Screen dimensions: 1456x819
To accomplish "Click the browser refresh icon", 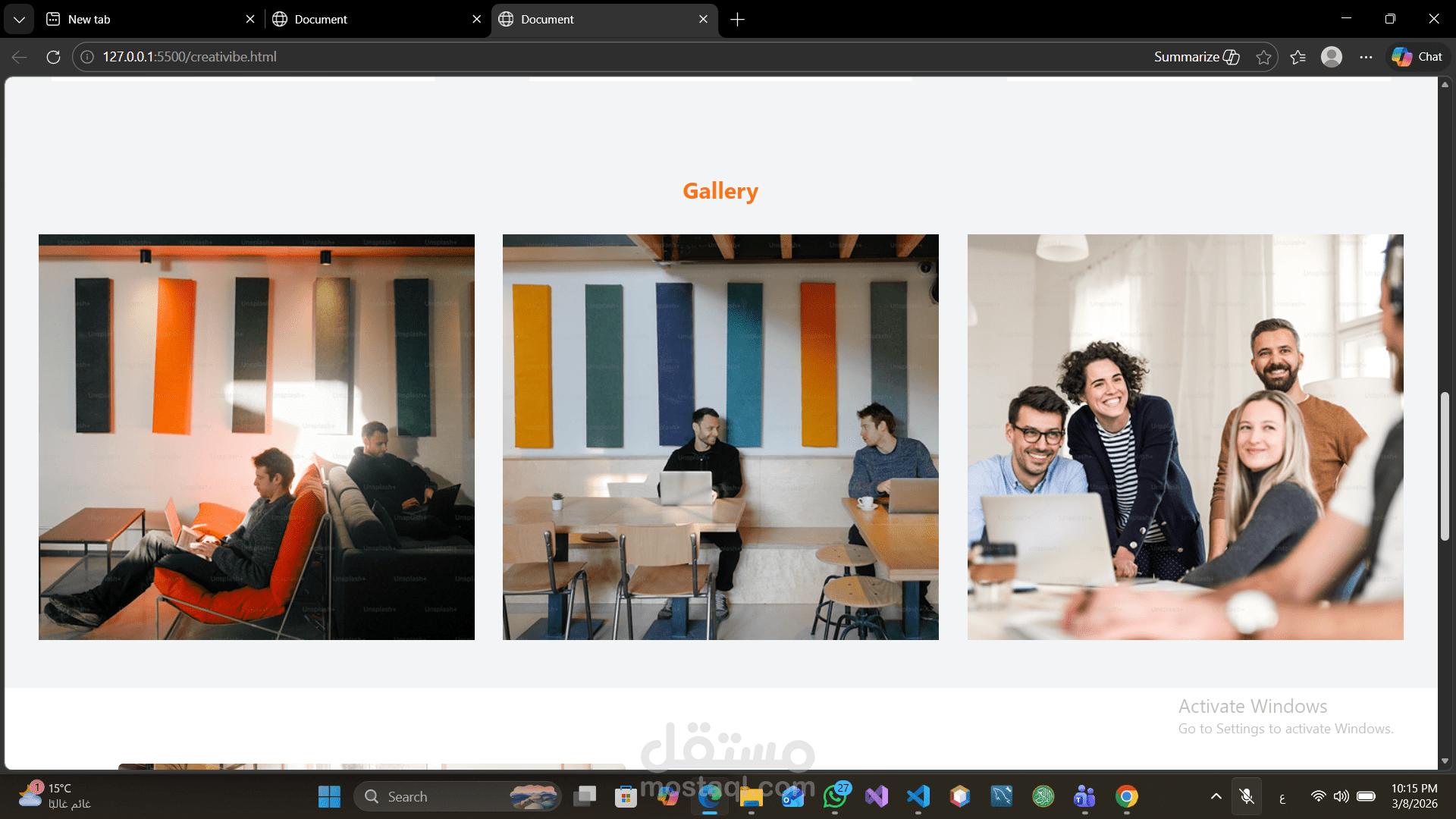I will point(53,57).
